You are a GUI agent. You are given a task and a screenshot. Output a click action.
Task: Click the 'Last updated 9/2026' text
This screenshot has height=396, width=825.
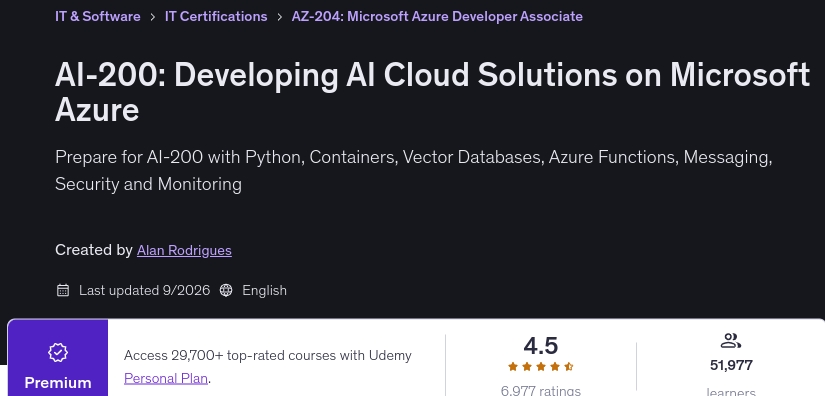[144, 290]
